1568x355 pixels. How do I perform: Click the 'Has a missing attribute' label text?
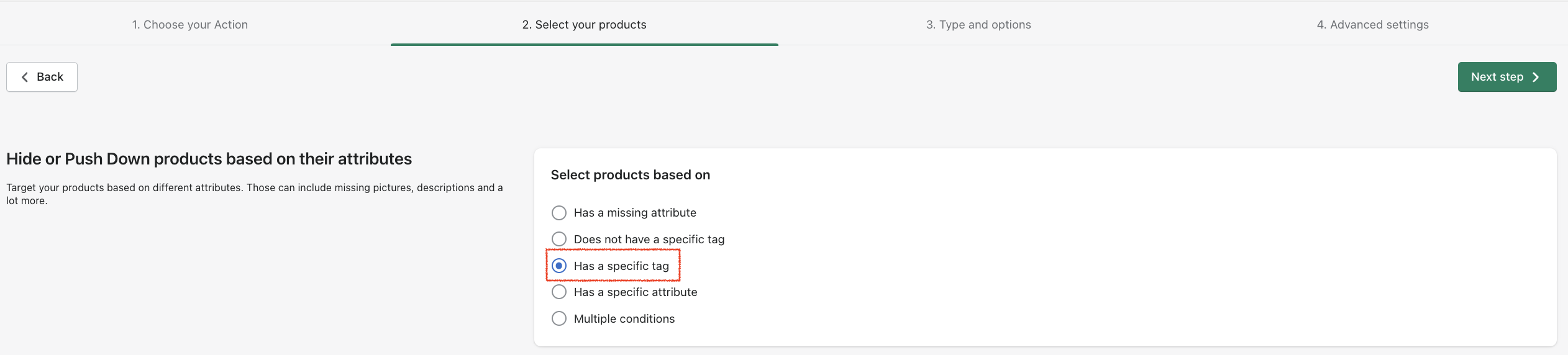tap(635, 213)
